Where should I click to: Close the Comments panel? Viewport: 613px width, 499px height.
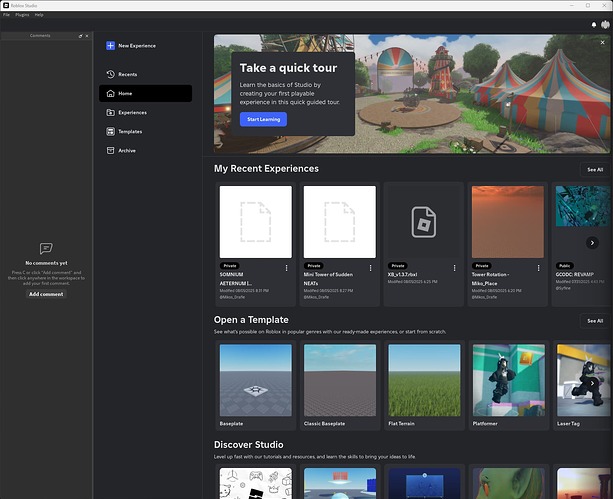pyautogui.click(x=87, y=36)
